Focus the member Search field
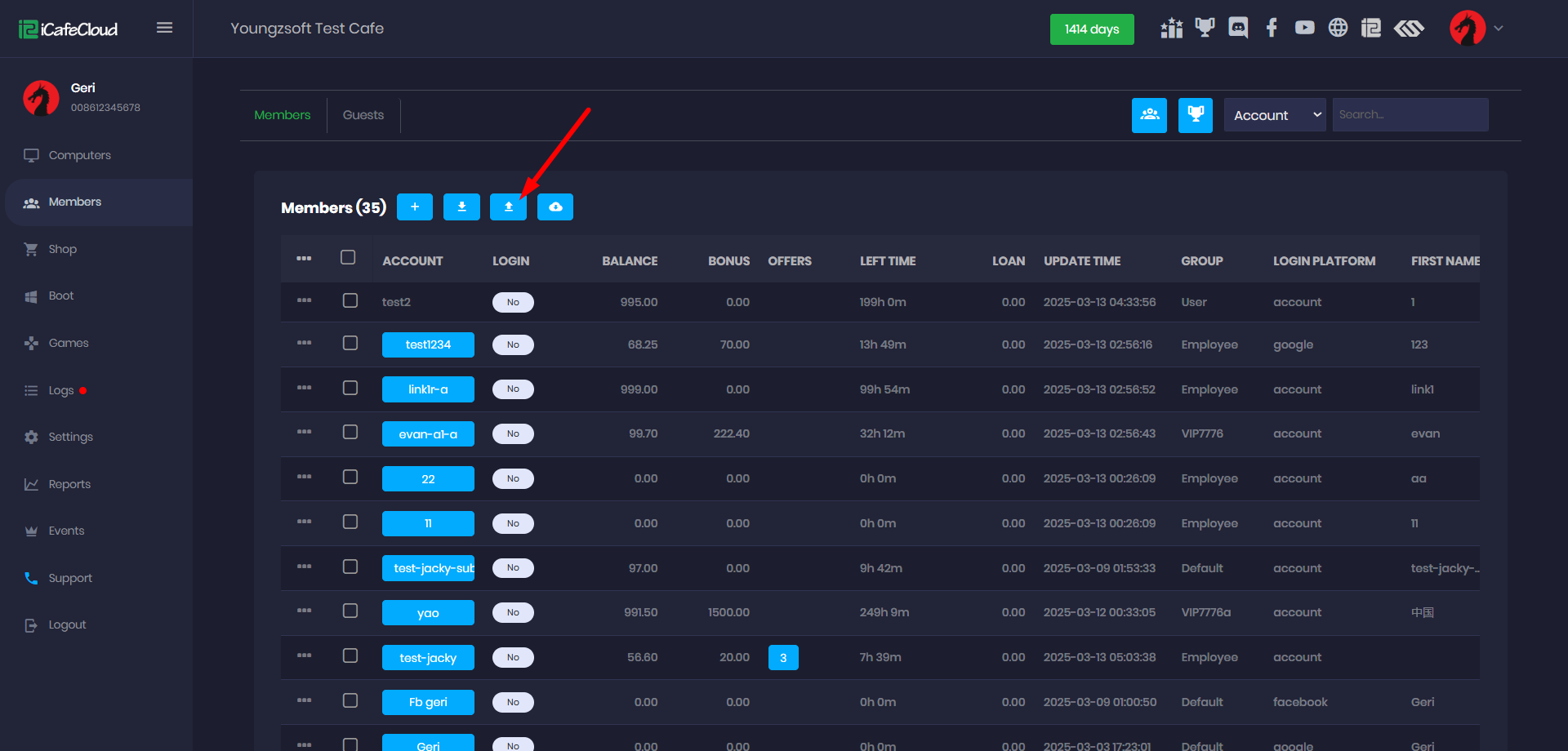Screen dimensions: 1568x751 tap(1410, 115)
